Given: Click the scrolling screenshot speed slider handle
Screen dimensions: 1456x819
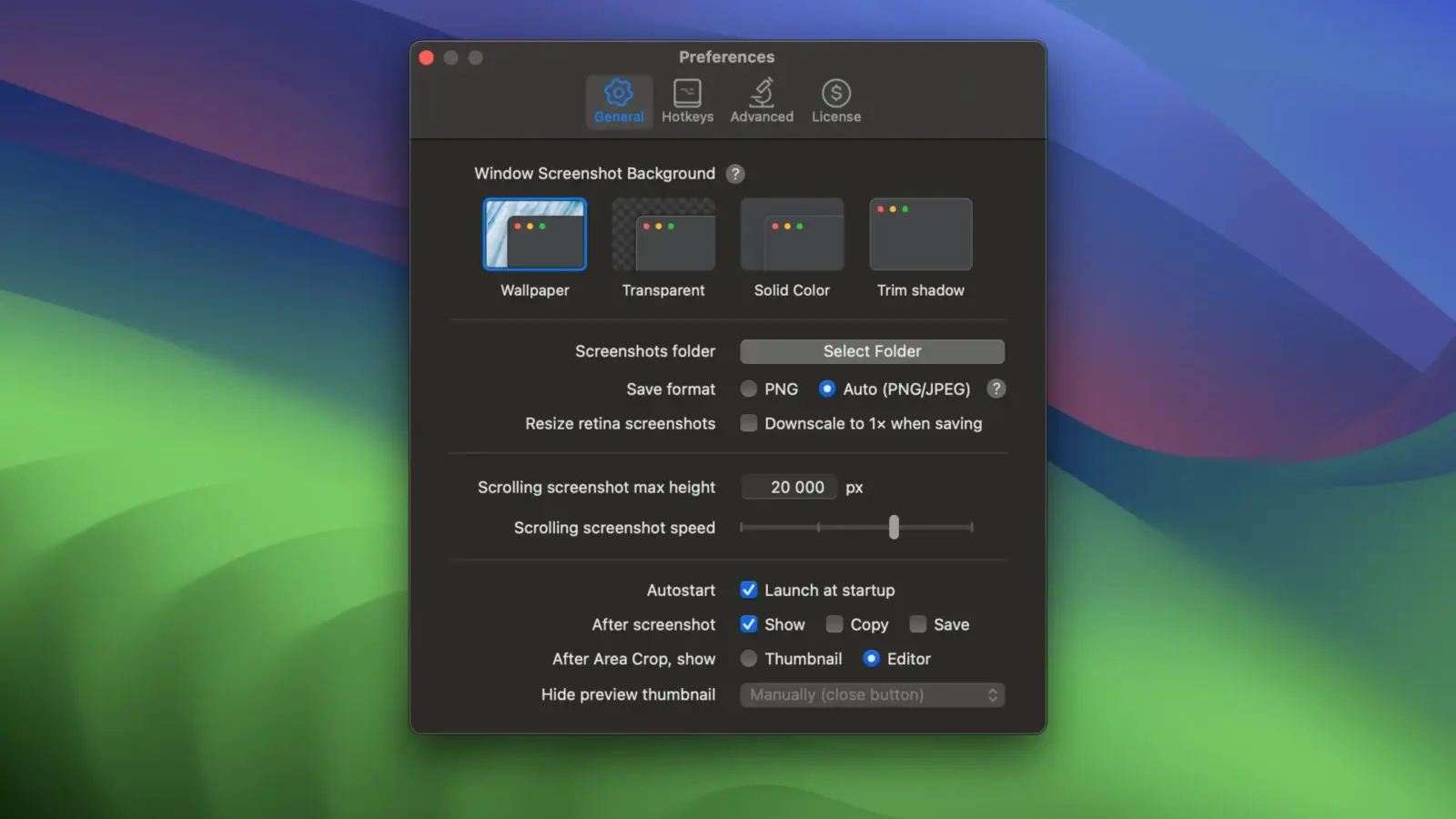Looking at the screenshot, I should point(894,528).
